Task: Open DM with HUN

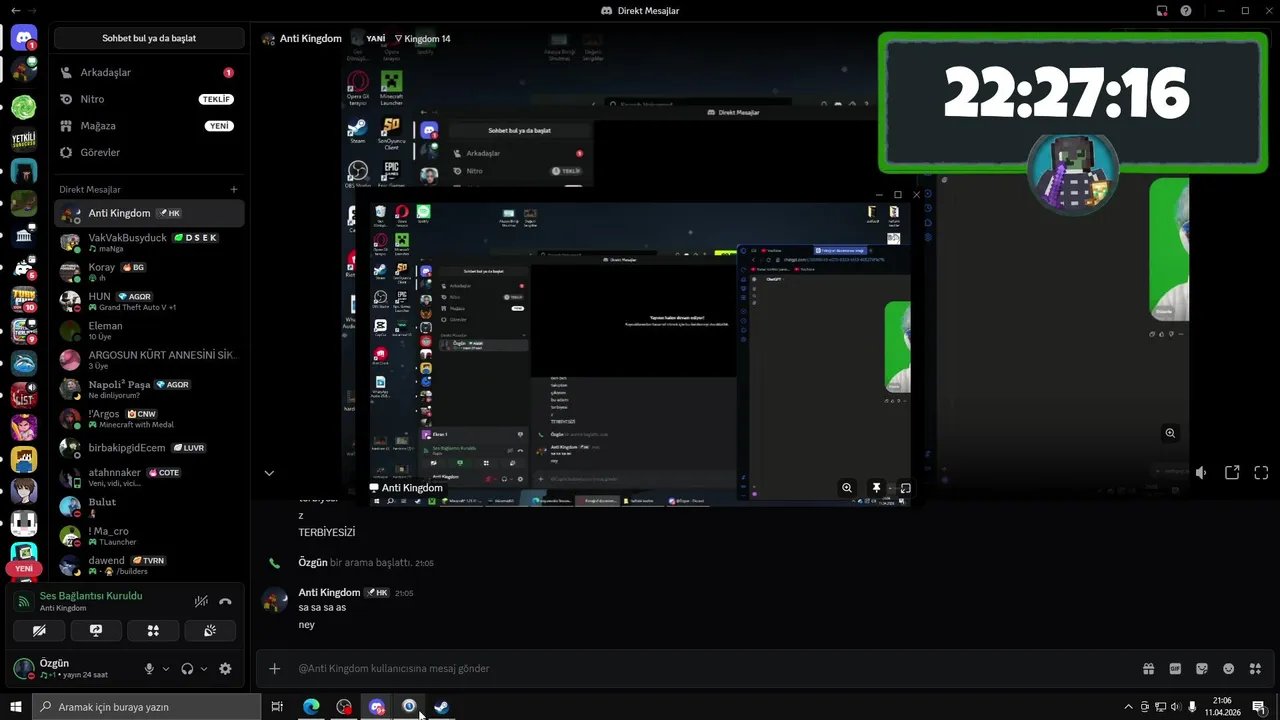Action: [x=149, y=301]
